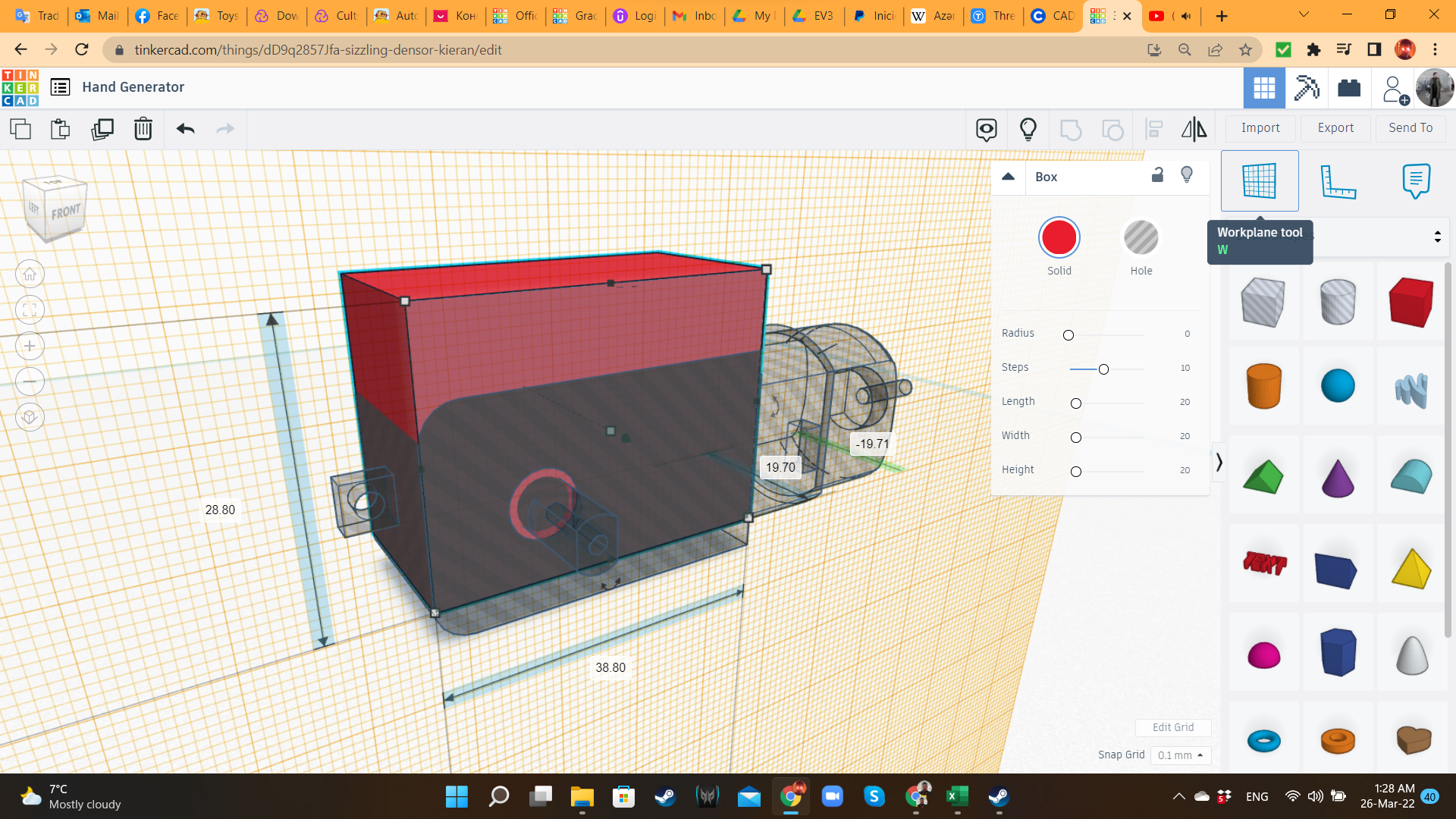Screen dimensions: 1456x819
Task: Open the Notes tool
Action: pyautogui.click(x=1416, y=181)
